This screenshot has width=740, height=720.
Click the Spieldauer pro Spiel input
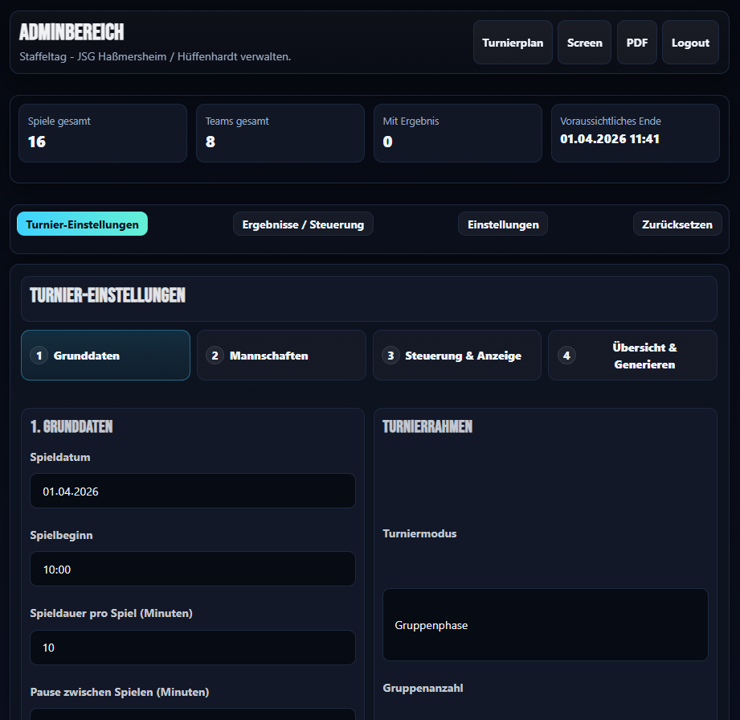point(193,647)
